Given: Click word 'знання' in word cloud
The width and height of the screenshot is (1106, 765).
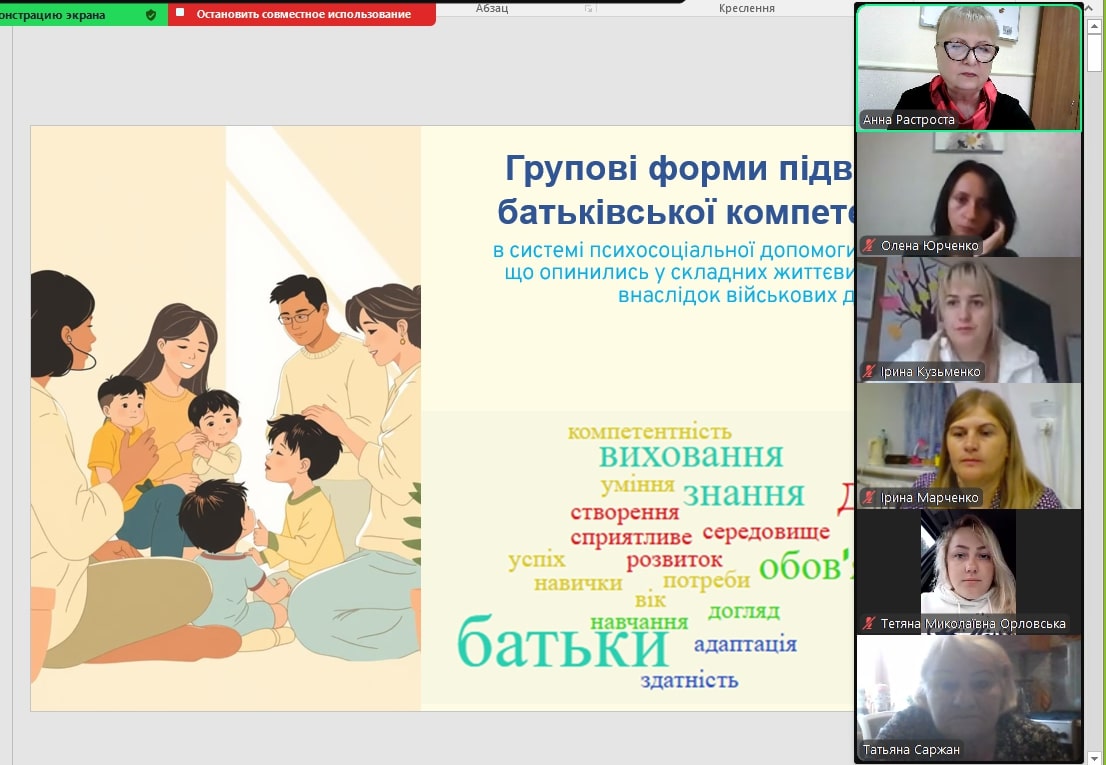Looking at the screenshot, I should [x=743, y=494].
